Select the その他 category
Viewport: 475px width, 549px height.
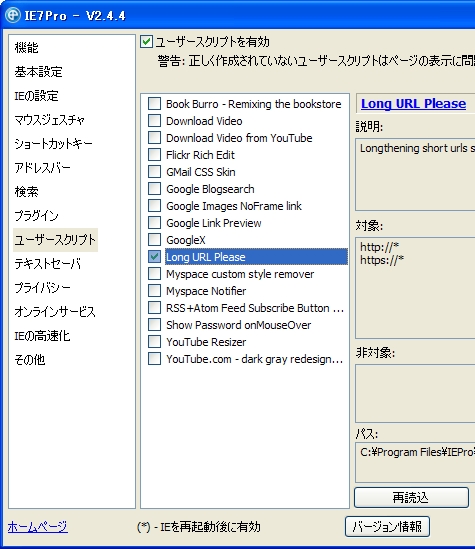pos(30,360)
